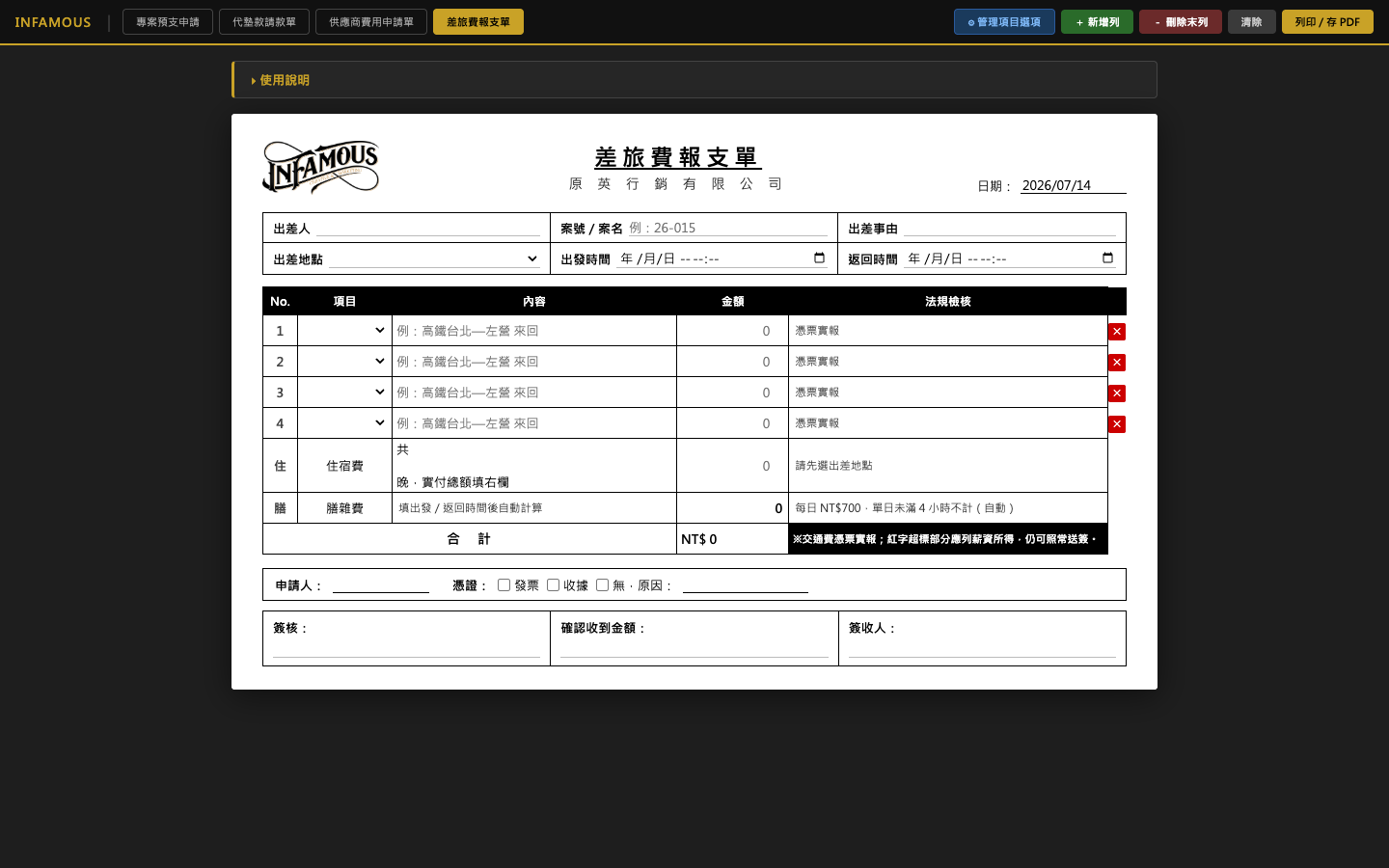Click row 3 內容 input field

(x=534, y=393)
